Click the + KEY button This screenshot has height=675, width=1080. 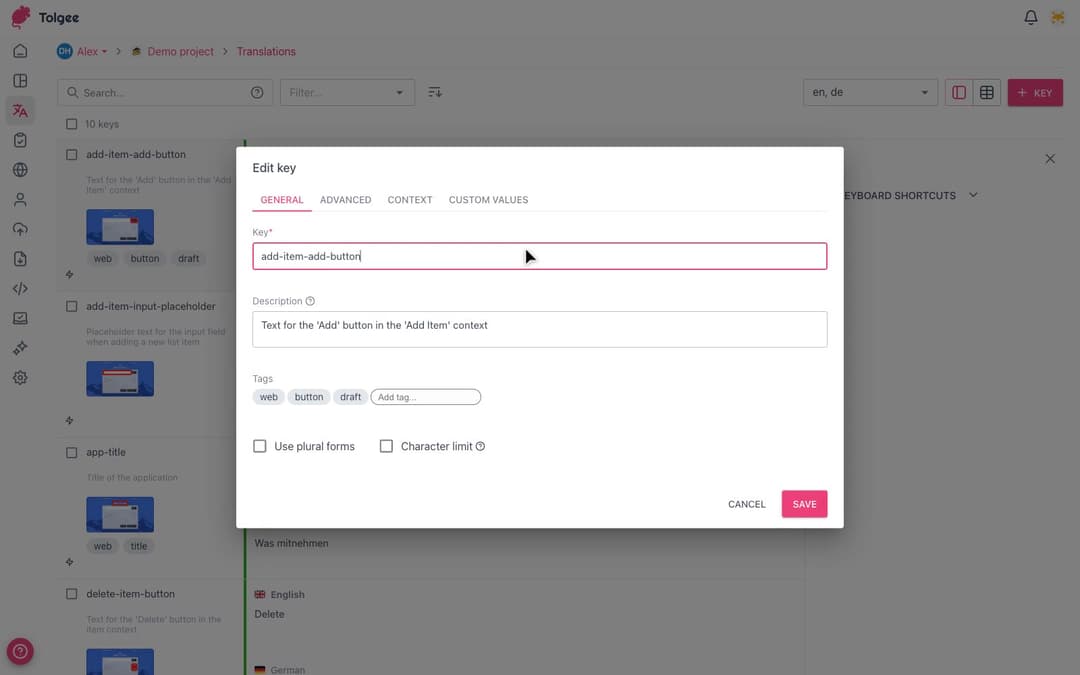pyautogui.click(x=1035, y=92)
